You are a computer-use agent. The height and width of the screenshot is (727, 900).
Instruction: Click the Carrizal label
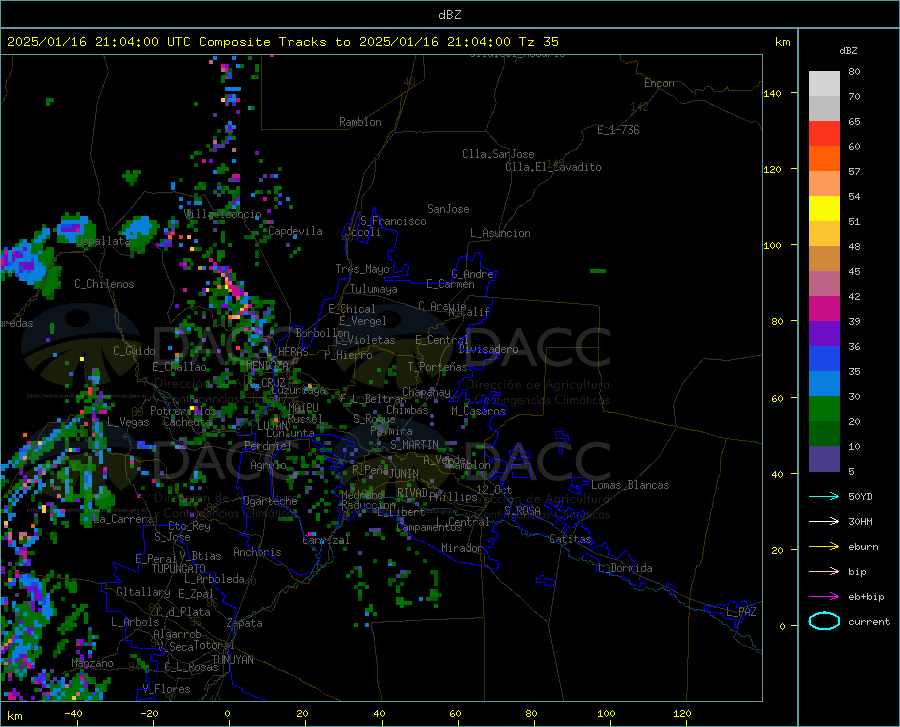326,540
